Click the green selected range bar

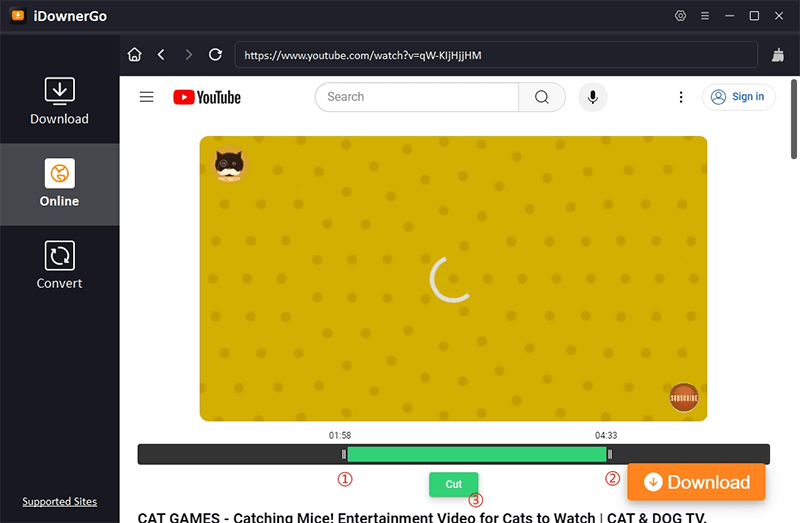(477, 454)
